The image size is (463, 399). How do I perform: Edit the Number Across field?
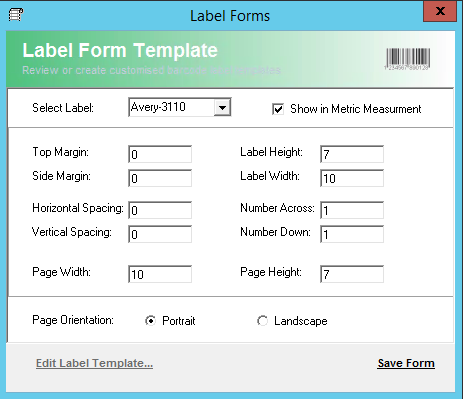(352, 210)
